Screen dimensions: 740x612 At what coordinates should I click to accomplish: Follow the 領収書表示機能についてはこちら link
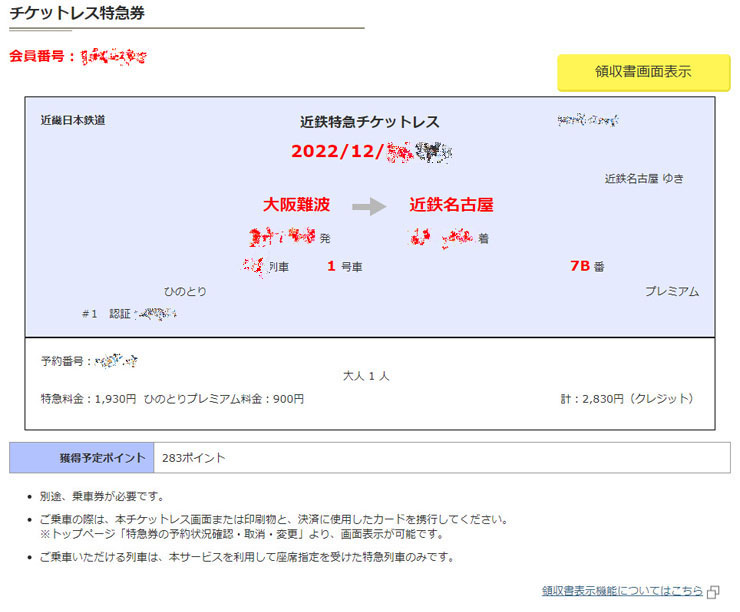click(x=622, y=590)
